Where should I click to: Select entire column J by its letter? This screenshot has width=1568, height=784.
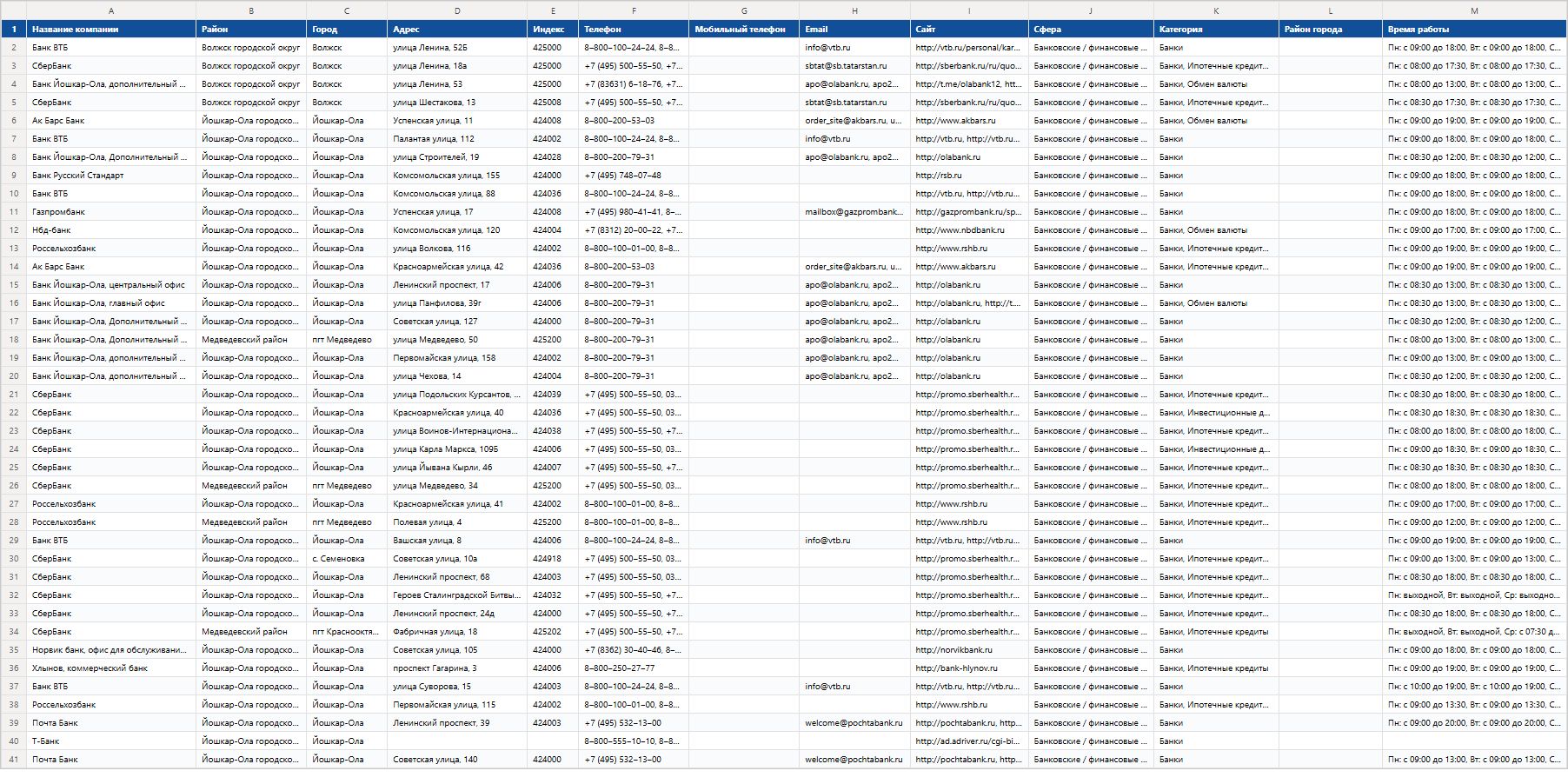click(x=1091, y=10)
